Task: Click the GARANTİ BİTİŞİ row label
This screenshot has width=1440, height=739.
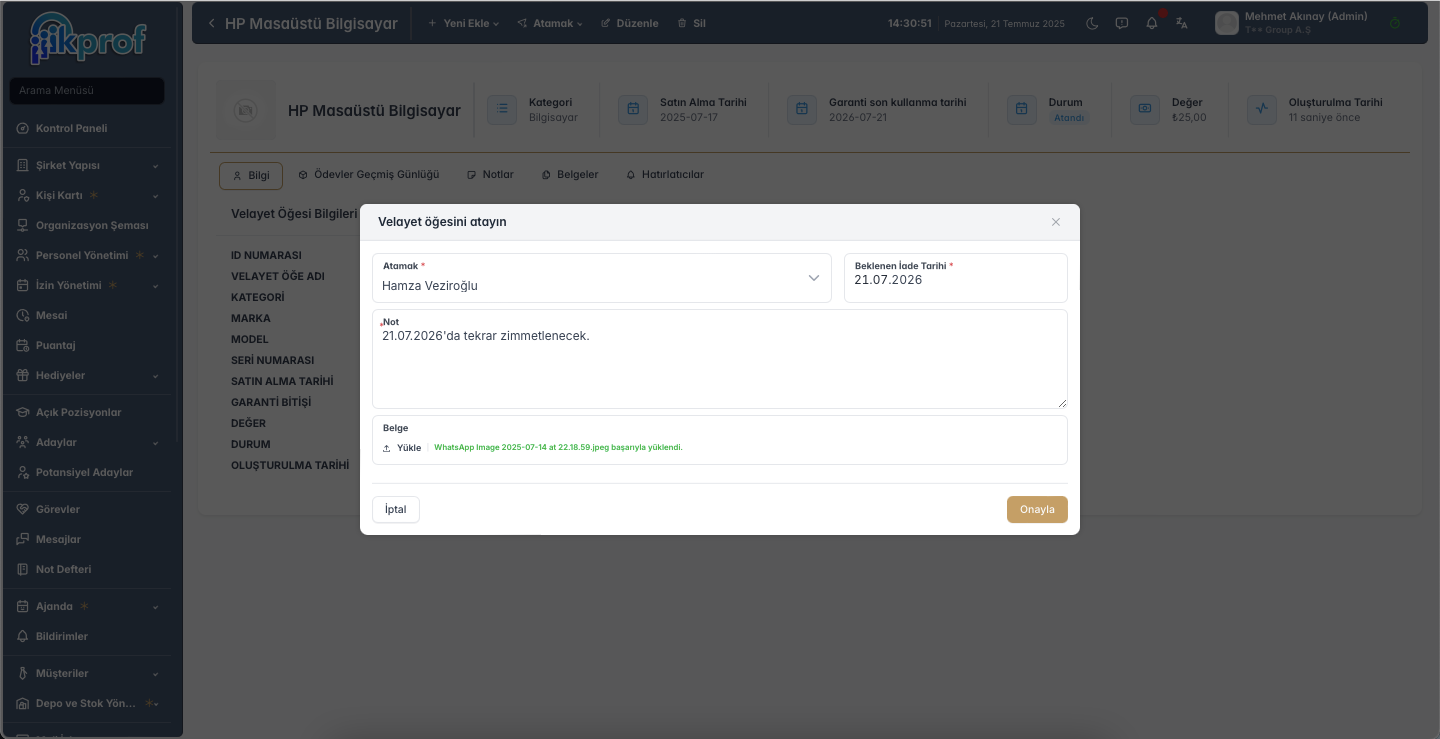Action: coord(271,402)
